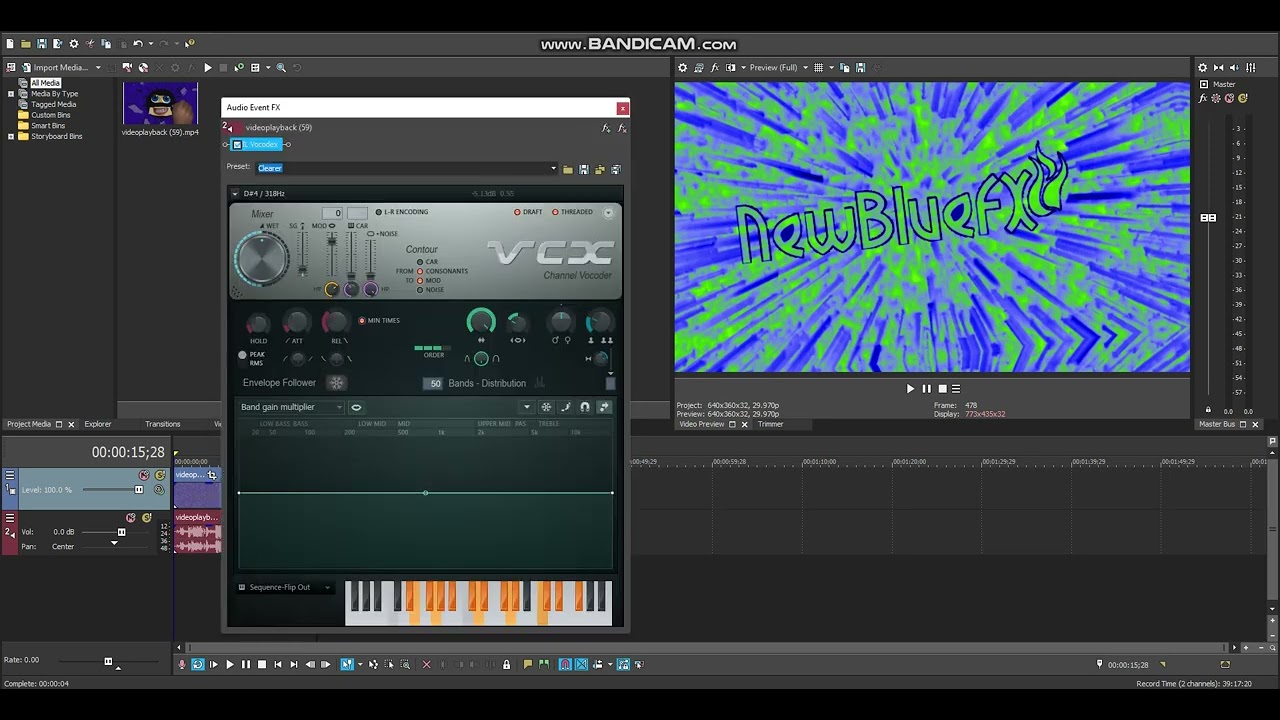1280x720 pixels.
Task: Click Video Output FX icon in preview toolbar
Action: (715, 68)
